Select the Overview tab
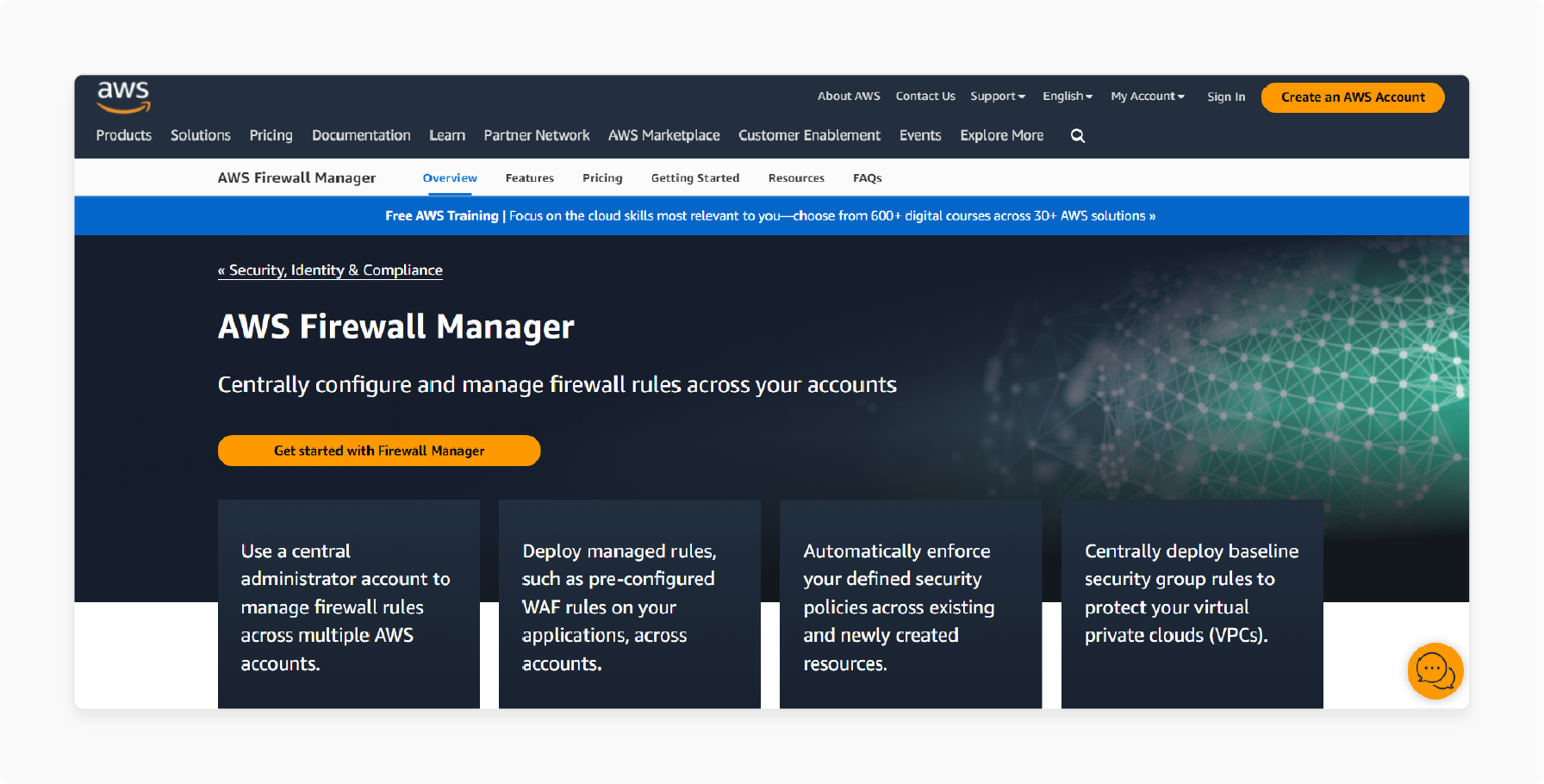Screen dimensions: 1544x784 pyautogui.click(x=450, y=178)
